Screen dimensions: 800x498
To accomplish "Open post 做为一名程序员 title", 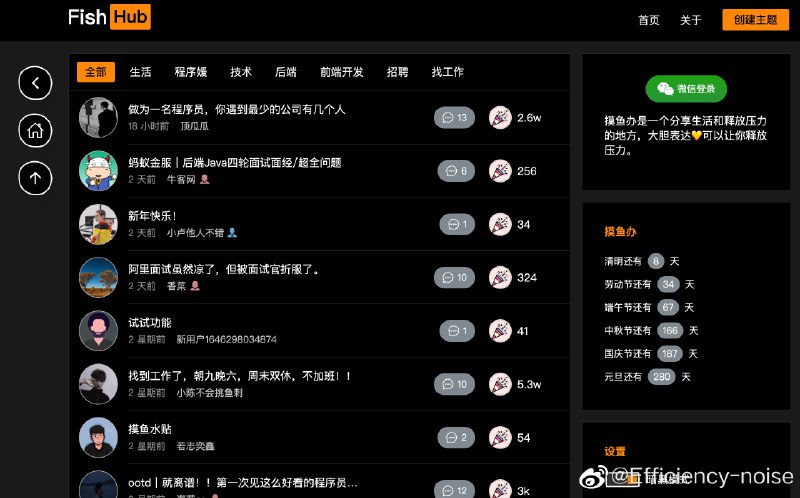I will (237, 109).
